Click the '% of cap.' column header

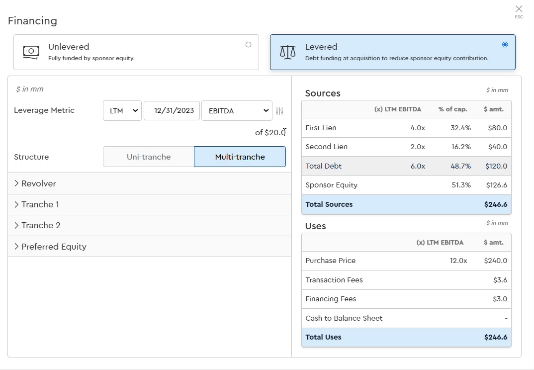(x=453, y=109)
